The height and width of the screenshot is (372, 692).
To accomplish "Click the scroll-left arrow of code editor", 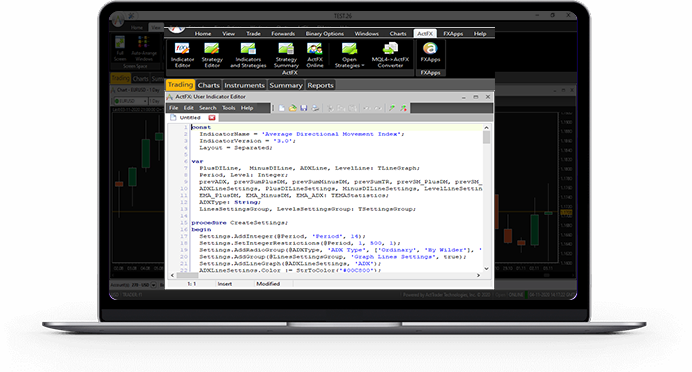I will tap(173, 275).
